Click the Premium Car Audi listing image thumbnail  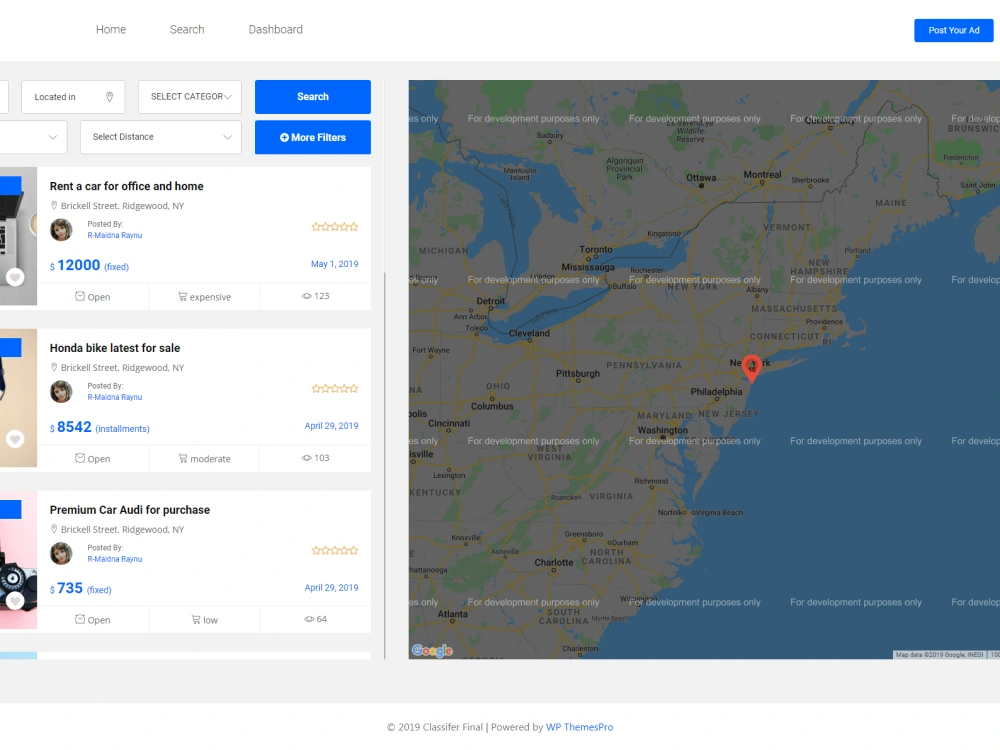pos(18,560)
